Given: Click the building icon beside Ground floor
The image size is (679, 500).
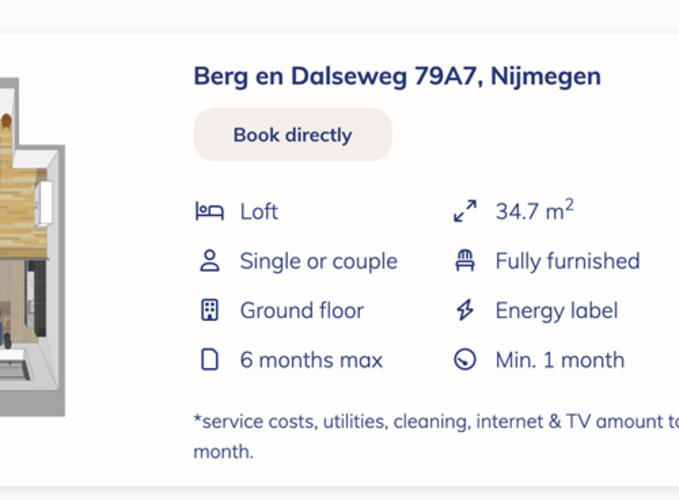Looking at the screenshot, I should pos(209,311).
